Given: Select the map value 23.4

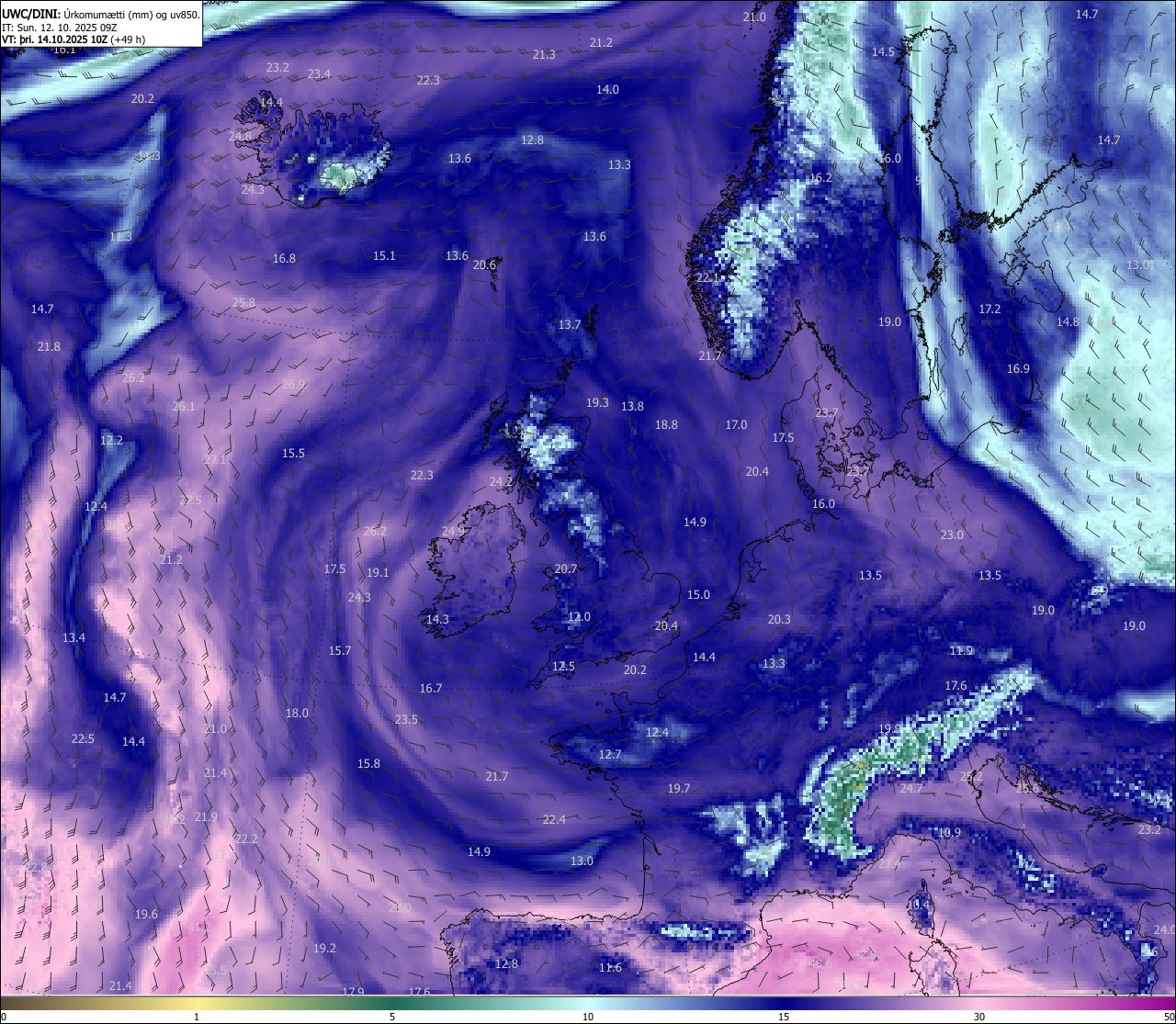Looking at the screenshot, I should click(320, 74).
